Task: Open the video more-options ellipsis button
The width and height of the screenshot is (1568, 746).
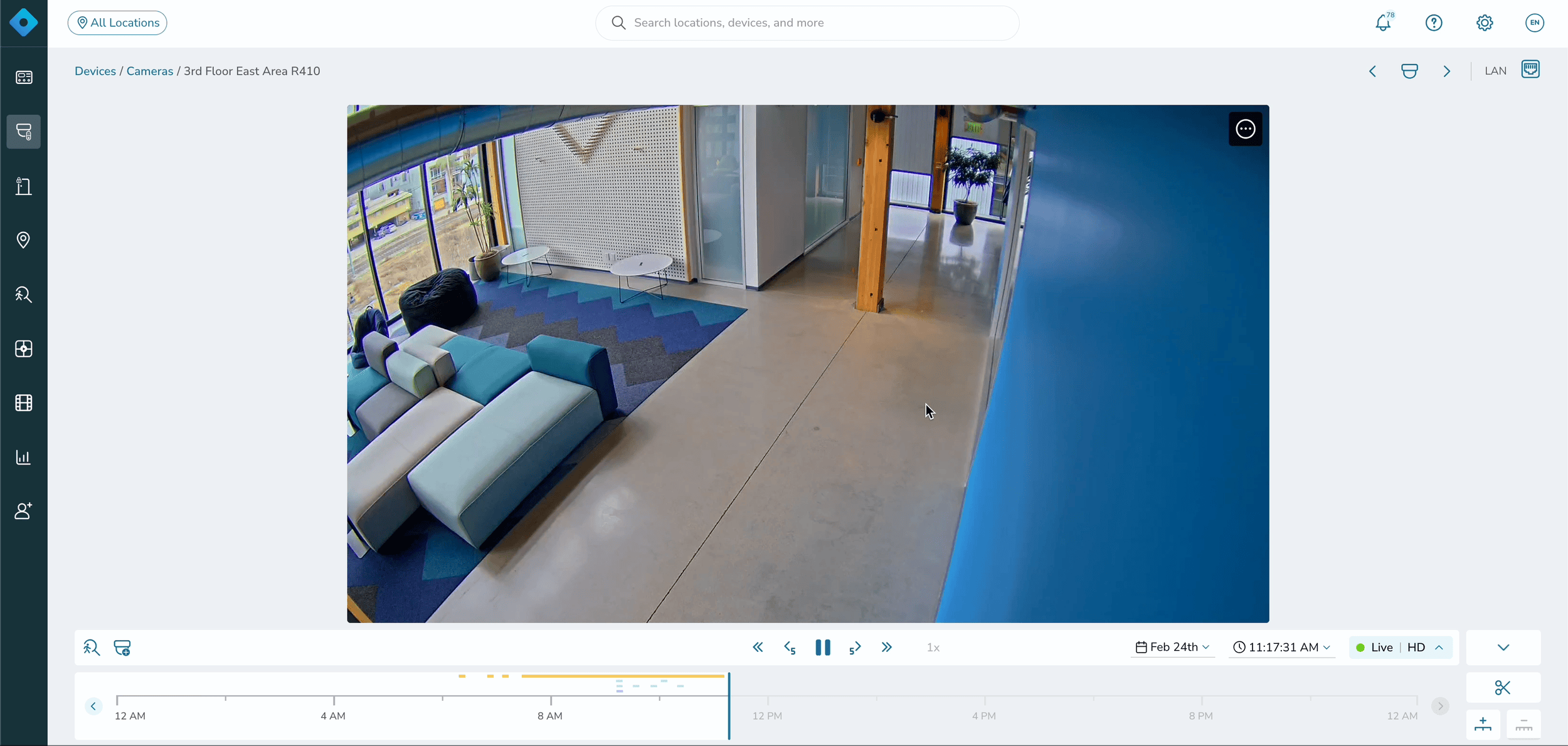Action: click(x=1246, y=129)
